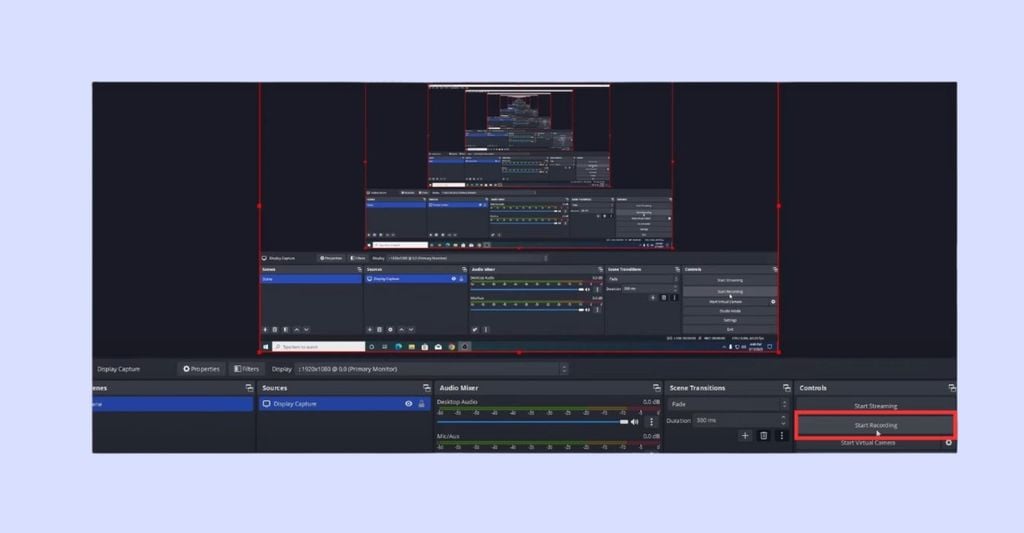Remove the transition with the trash icon
Image resolution: width=1024 pixels, height=533 pixels.
tap(763, 436)
